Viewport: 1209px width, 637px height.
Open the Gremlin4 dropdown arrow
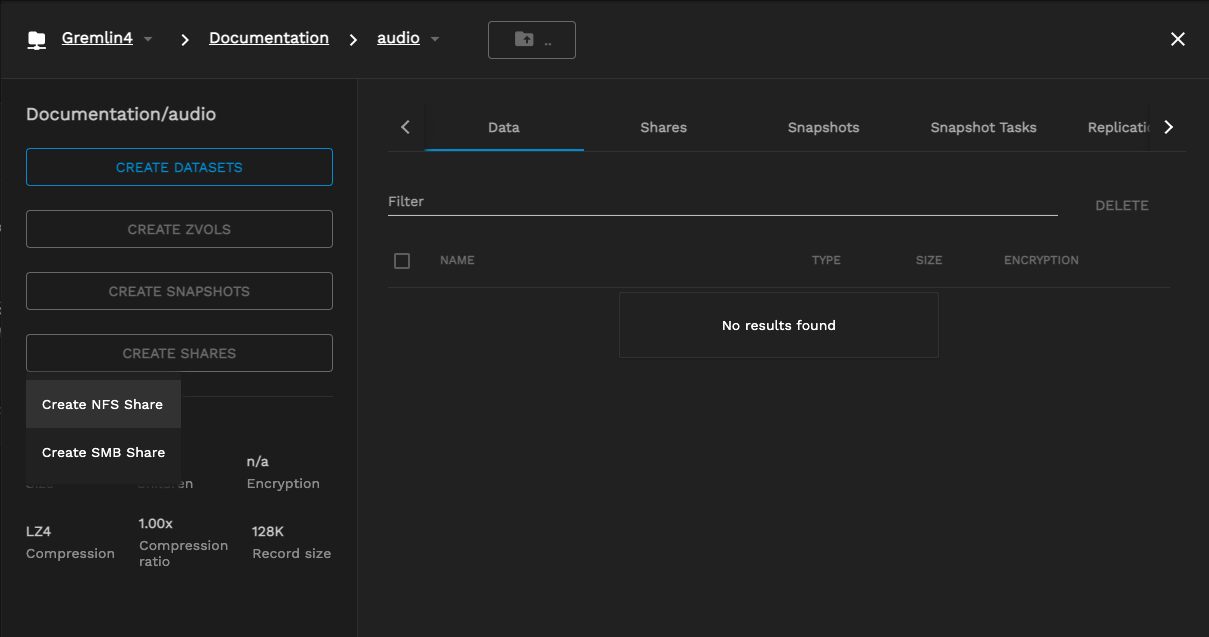[x=148, y=40]
